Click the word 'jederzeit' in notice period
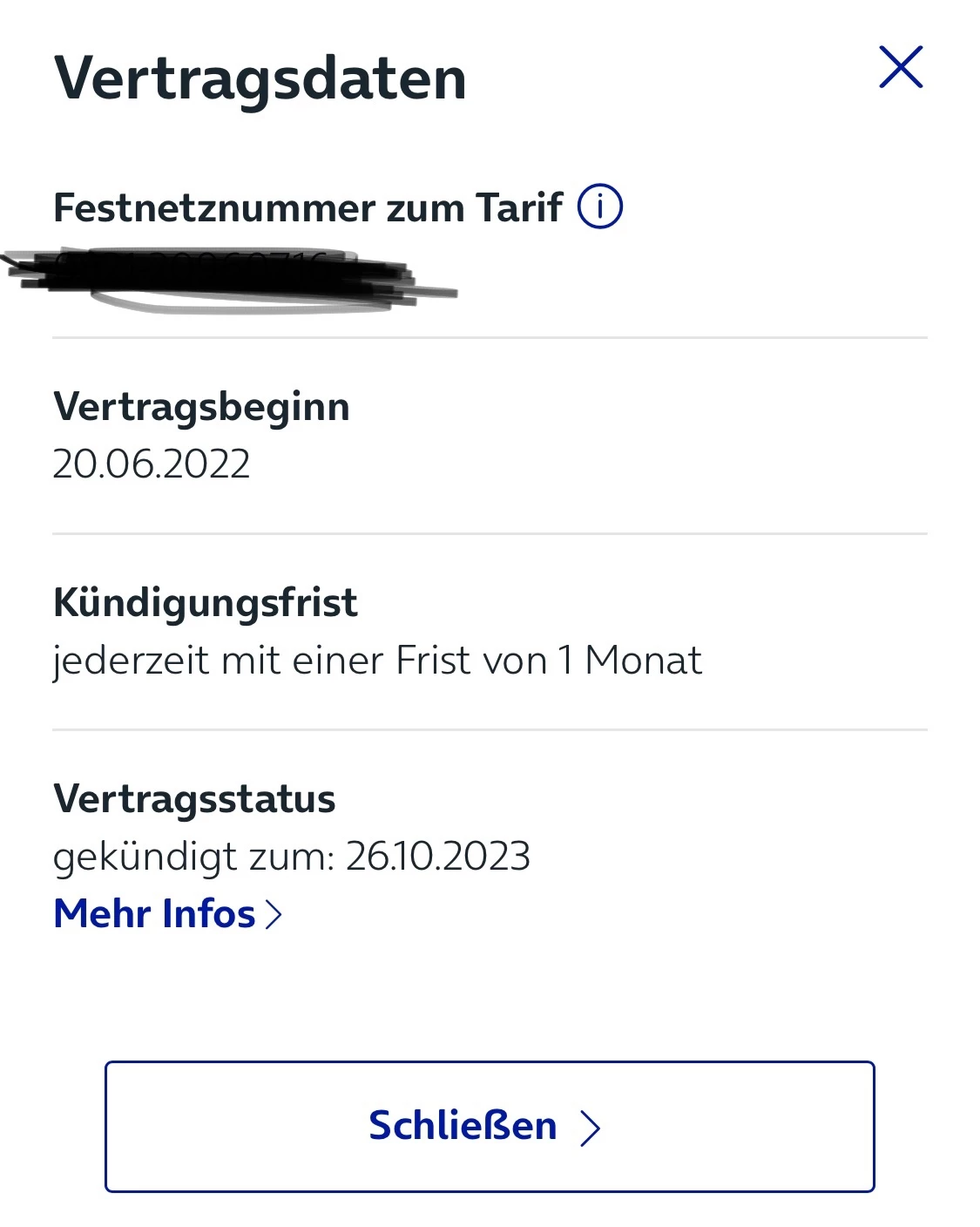Screen dimensions: 980x1227 (x=131, y=661)
